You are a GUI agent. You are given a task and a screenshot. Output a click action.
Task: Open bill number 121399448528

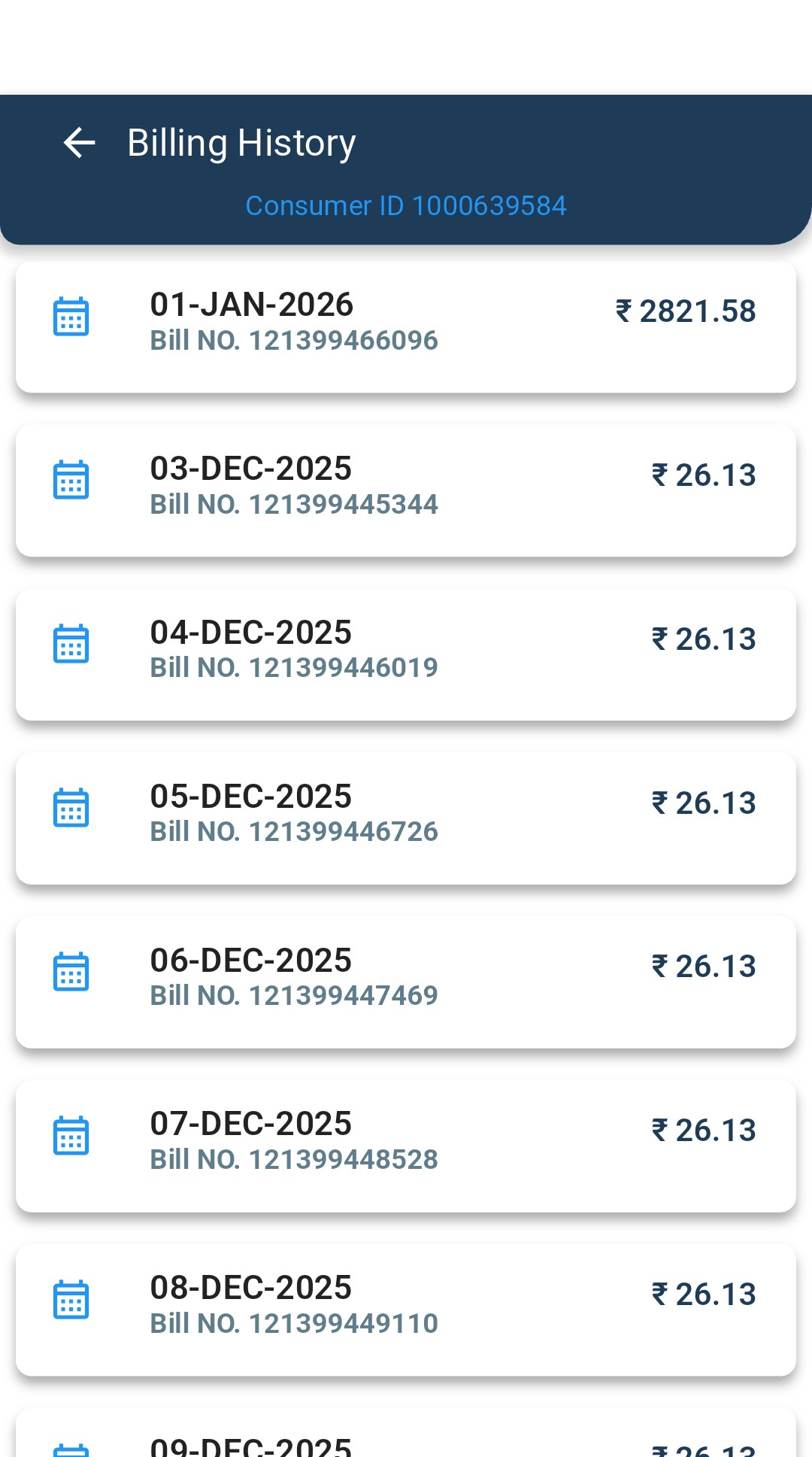294,1160
